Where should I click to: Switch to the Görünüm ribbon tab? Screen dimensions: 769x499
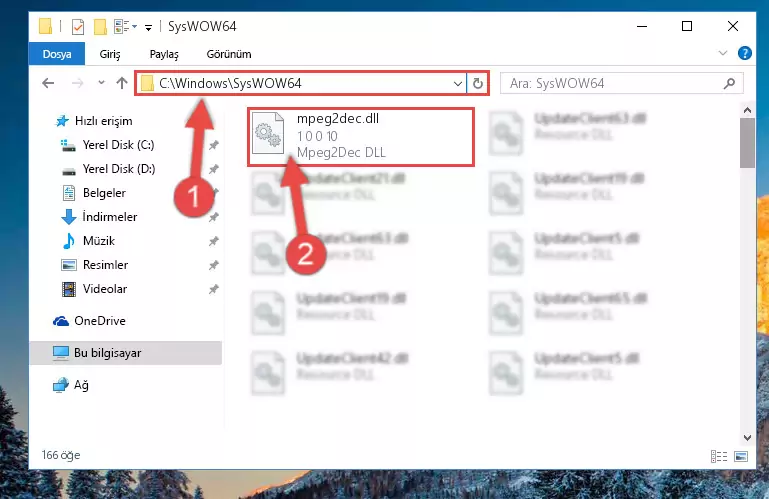229,54
